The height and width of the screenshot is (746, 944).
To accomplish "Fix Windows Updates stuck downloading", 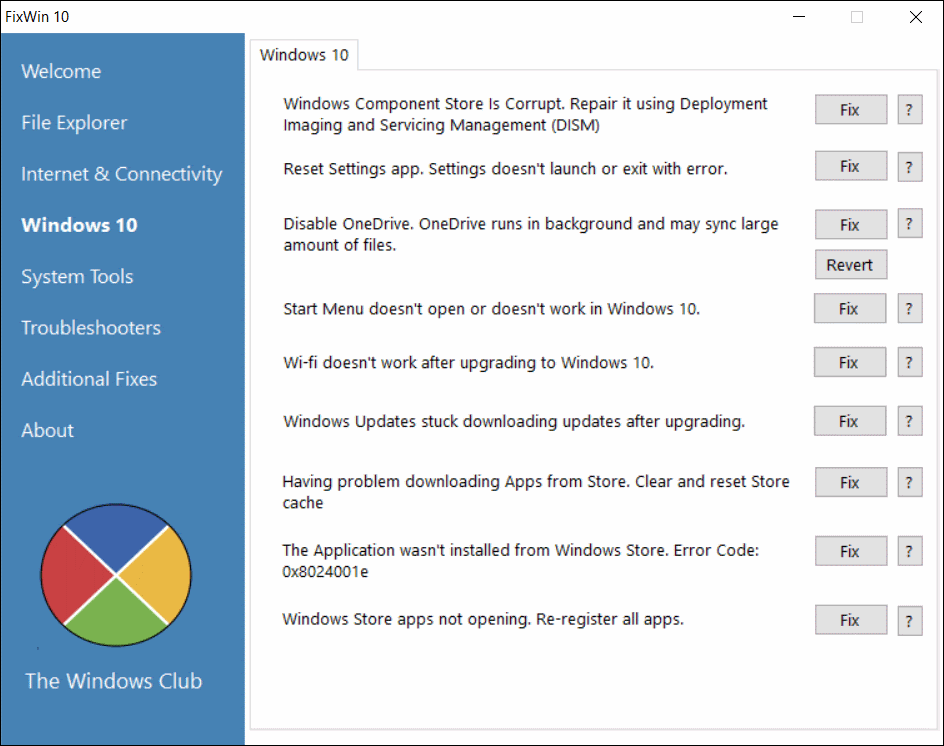I will pos(849,421).
